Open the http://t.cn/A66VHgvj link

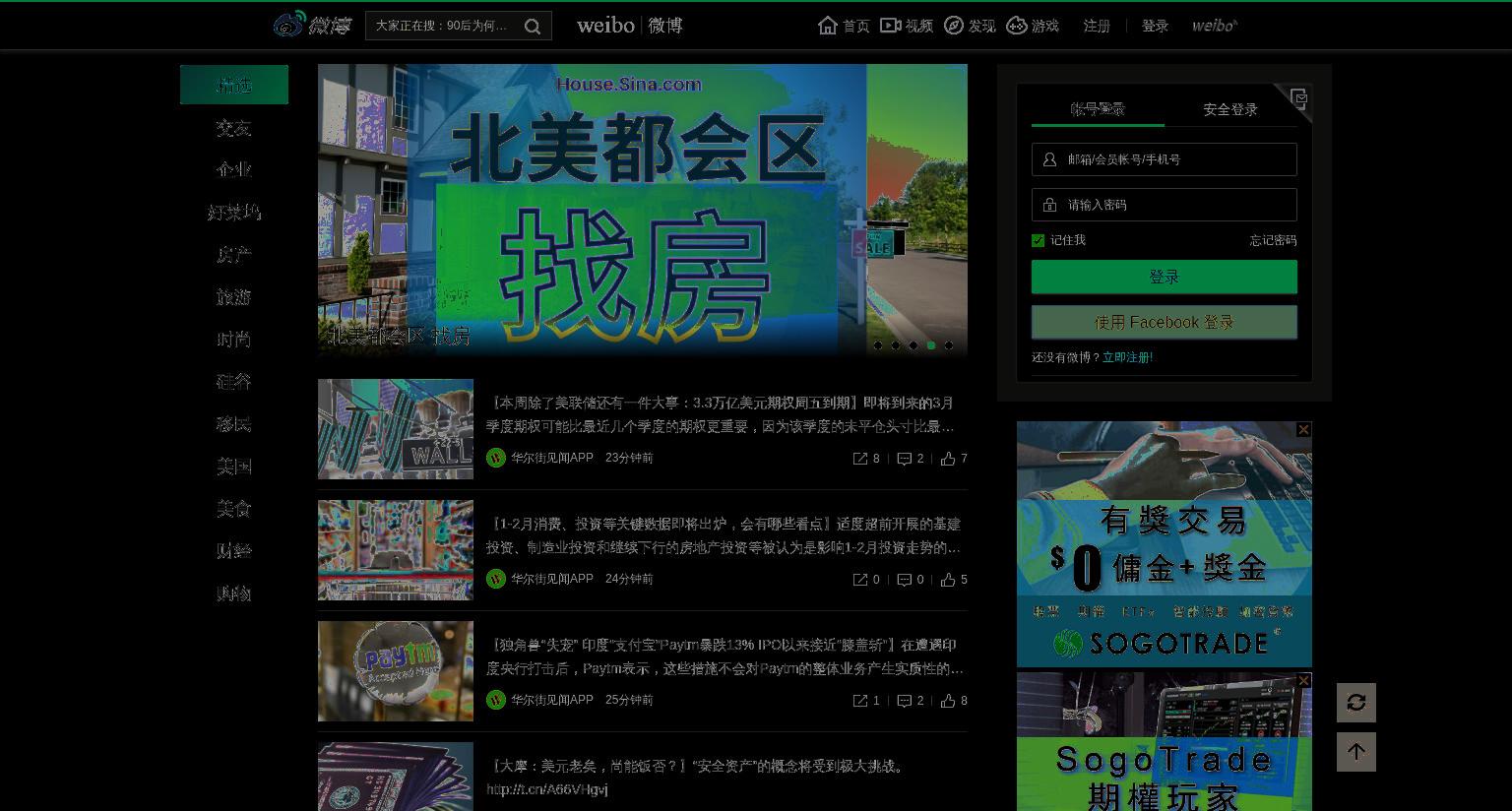tap(547, 789)
